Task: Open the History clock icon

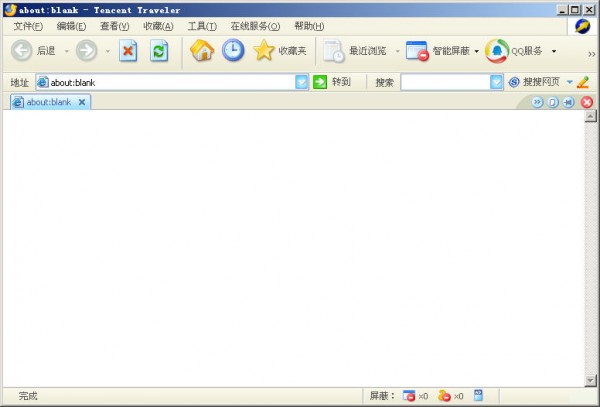Action: [233, 50]
